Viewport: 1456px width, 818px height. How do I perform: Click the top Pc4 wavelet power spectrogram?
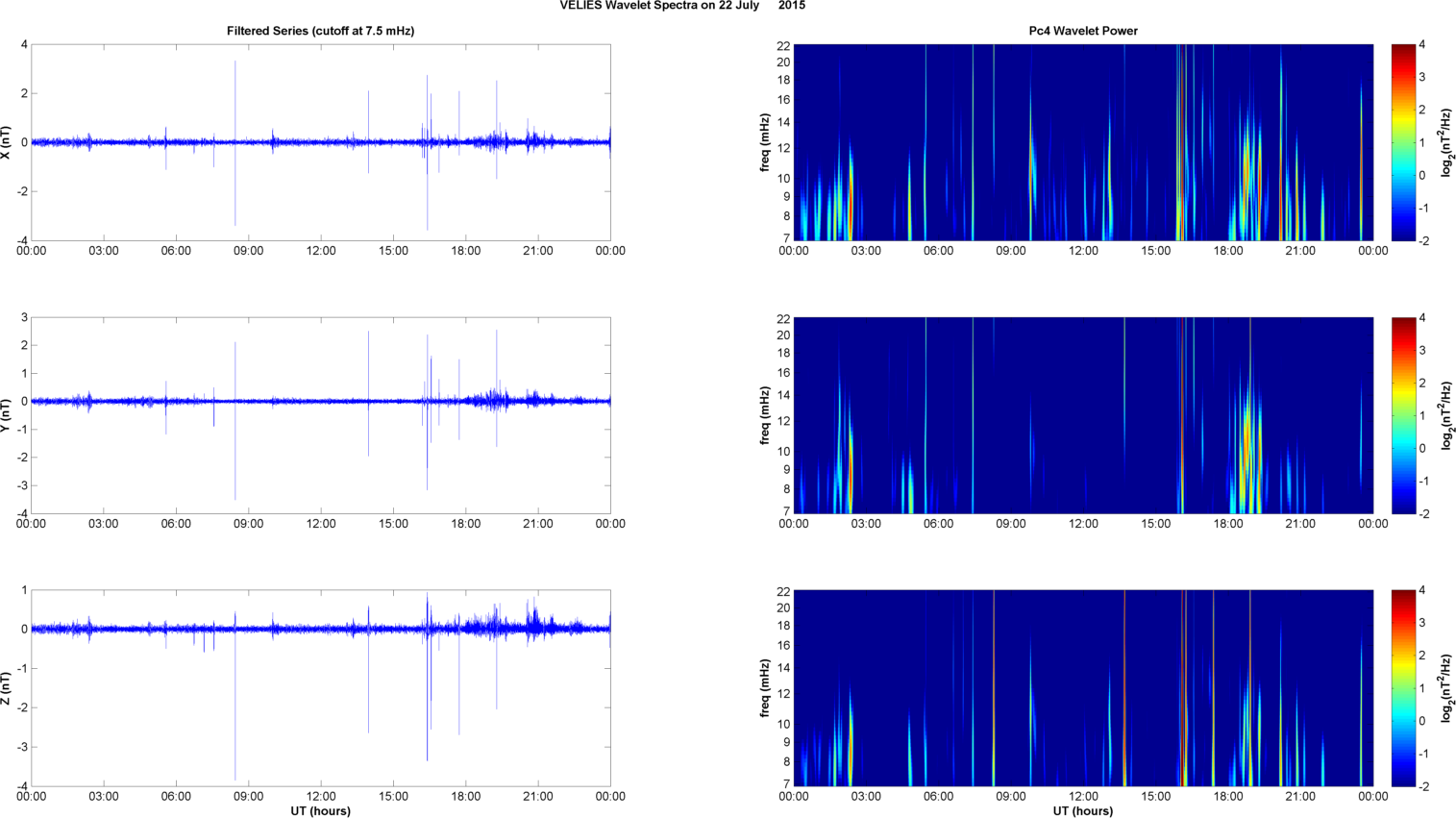1083,142
